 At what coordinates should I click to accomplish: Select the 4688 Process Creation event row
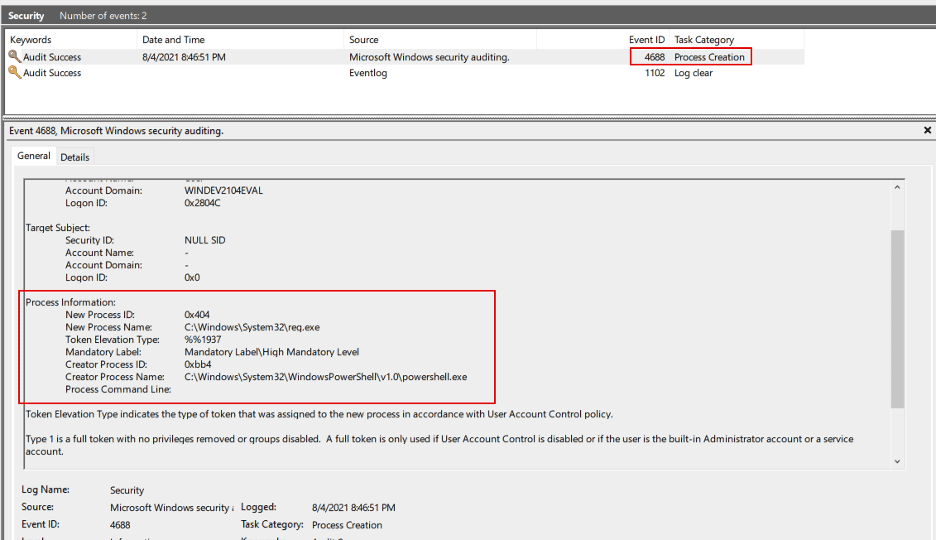(x=405, y=57)
